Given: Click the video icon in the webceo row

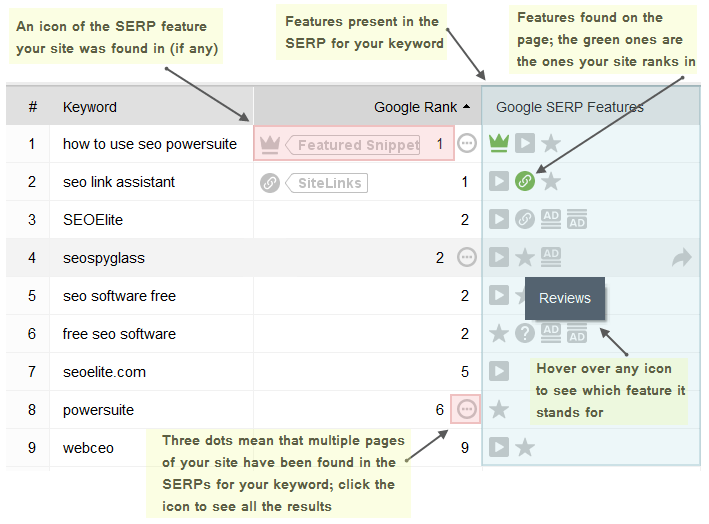Looking at the screenshot, I should [499, 447].
